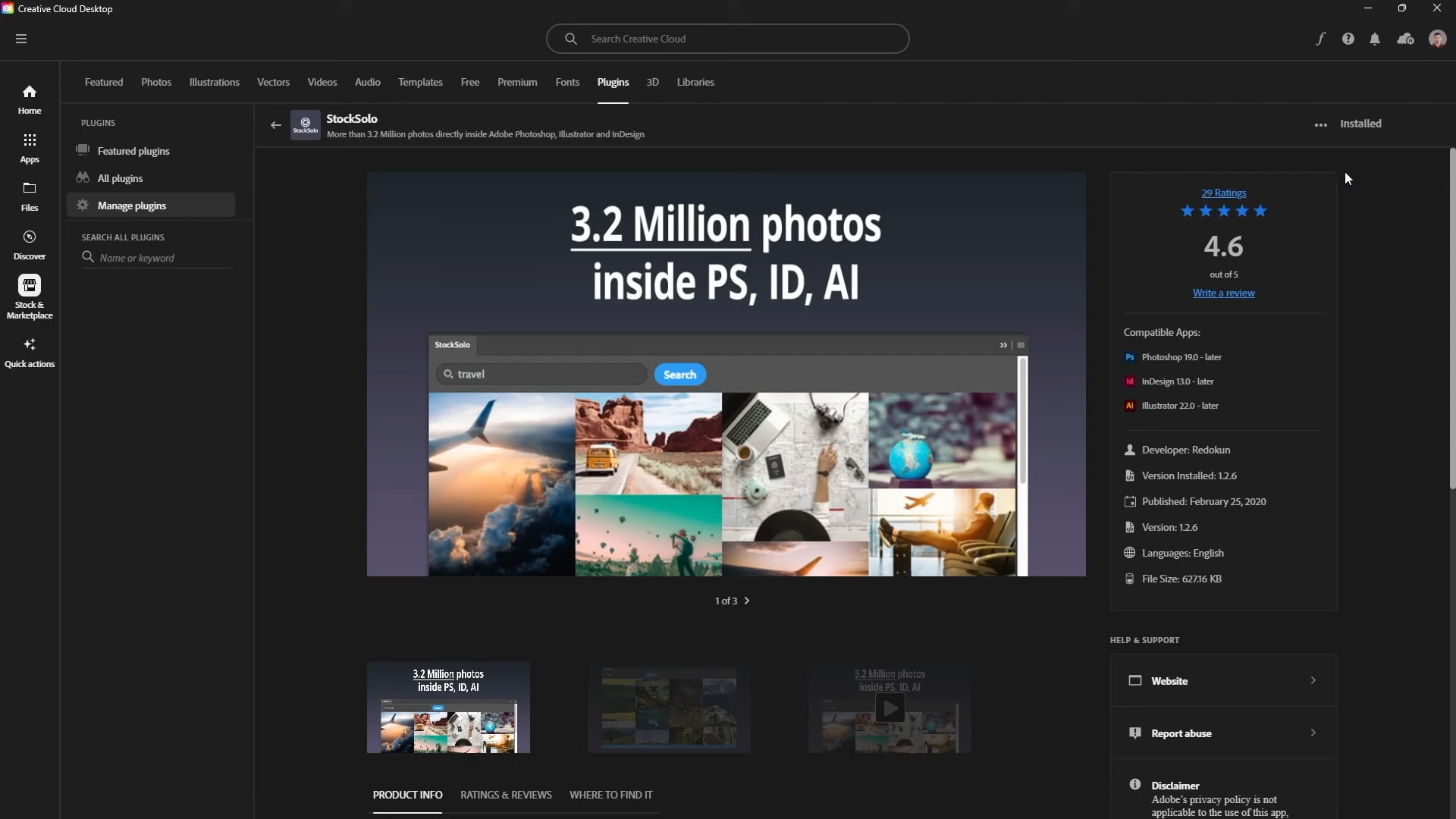The image size is (1456, 819).
Task: Open the Discover section
Action: click(x=29, y=244)
